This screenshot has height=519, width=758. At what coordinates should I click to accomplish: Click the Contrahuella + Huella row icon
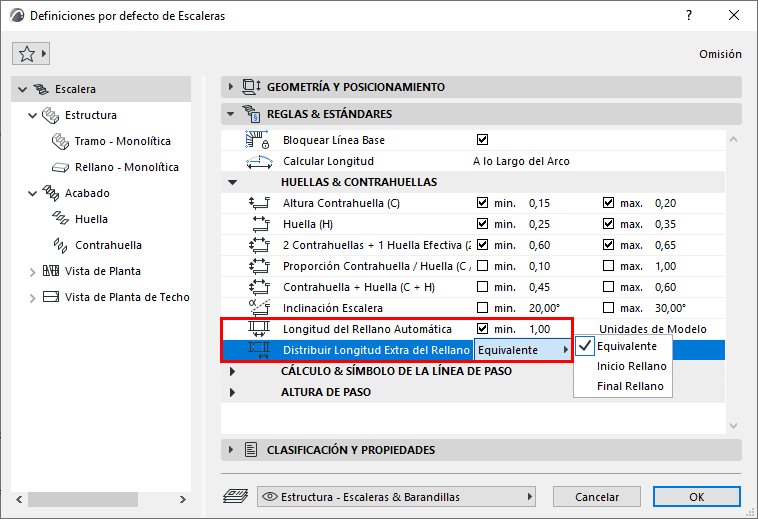click(x=260, y=287)
